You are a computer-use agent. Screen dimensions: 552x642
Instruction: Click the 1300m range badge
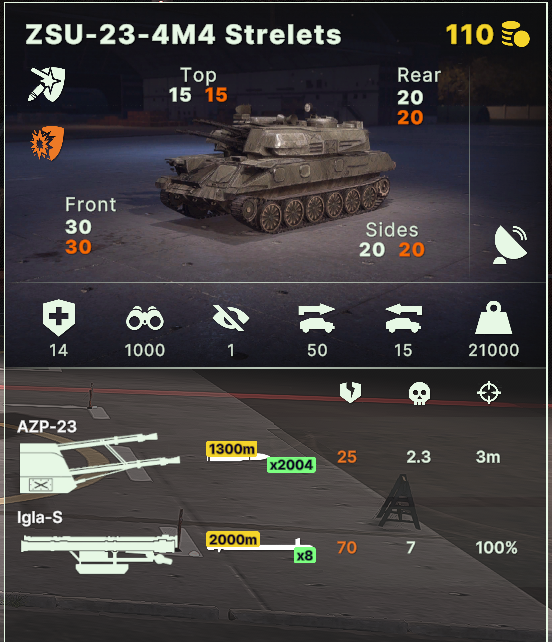[x=231, y=449]
